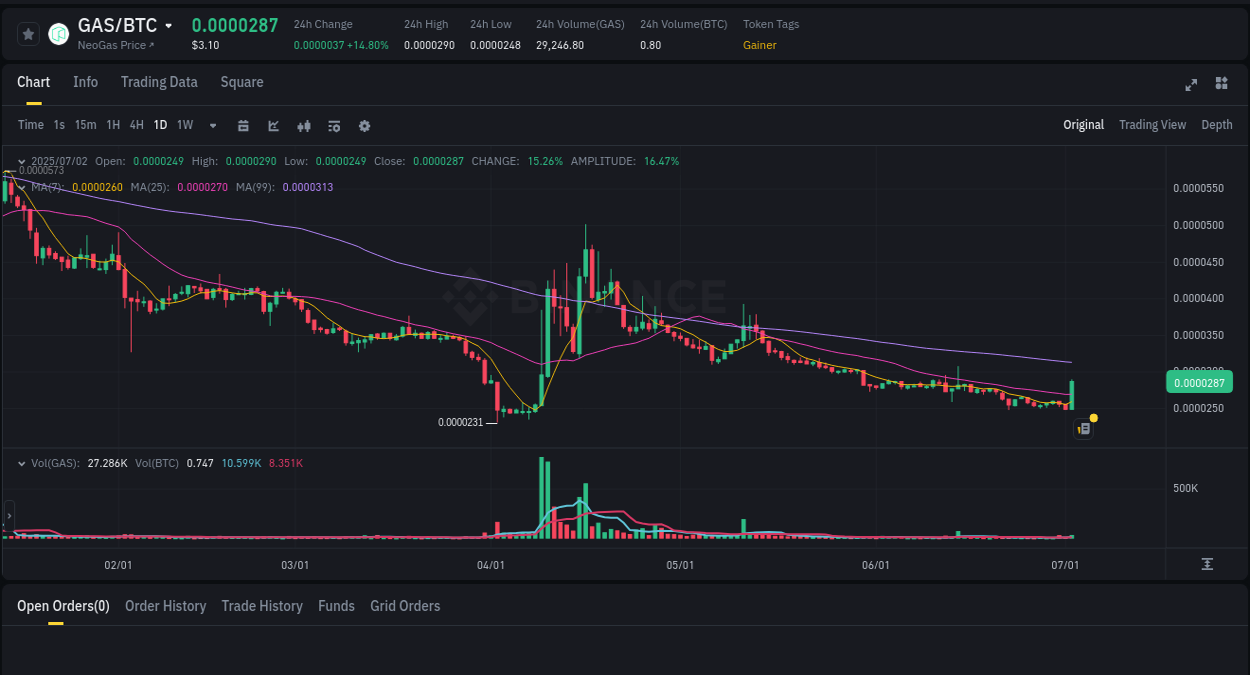Expand chart to fullscreen with arrows icon
Screen dimensions: 1250x675
(x=1191, y=85)
